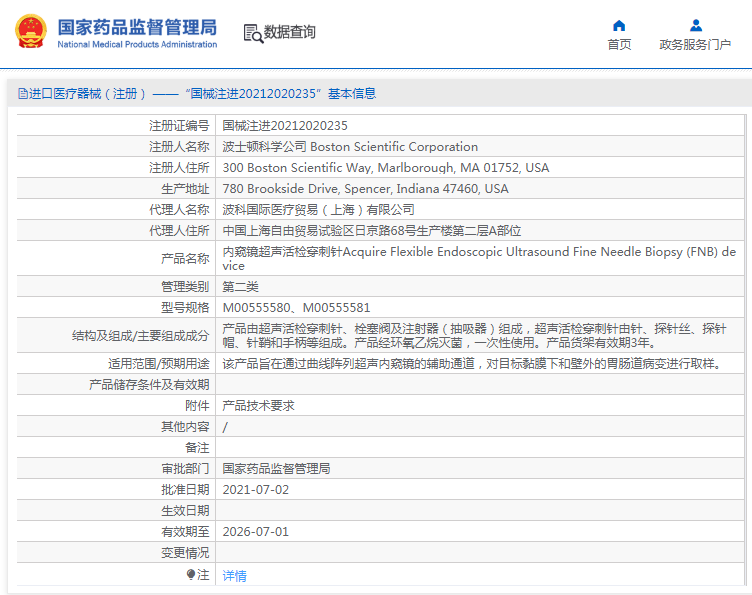The image size is (752, 595).
Task: Click the 有效期至 row label
Action: click(x=185, y=532)
